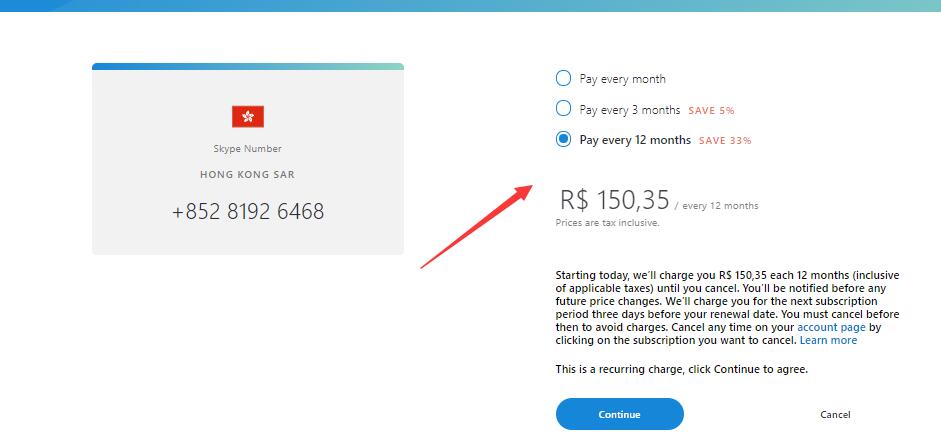Click the SAVE 33% badge

click(x=725, y=140)
